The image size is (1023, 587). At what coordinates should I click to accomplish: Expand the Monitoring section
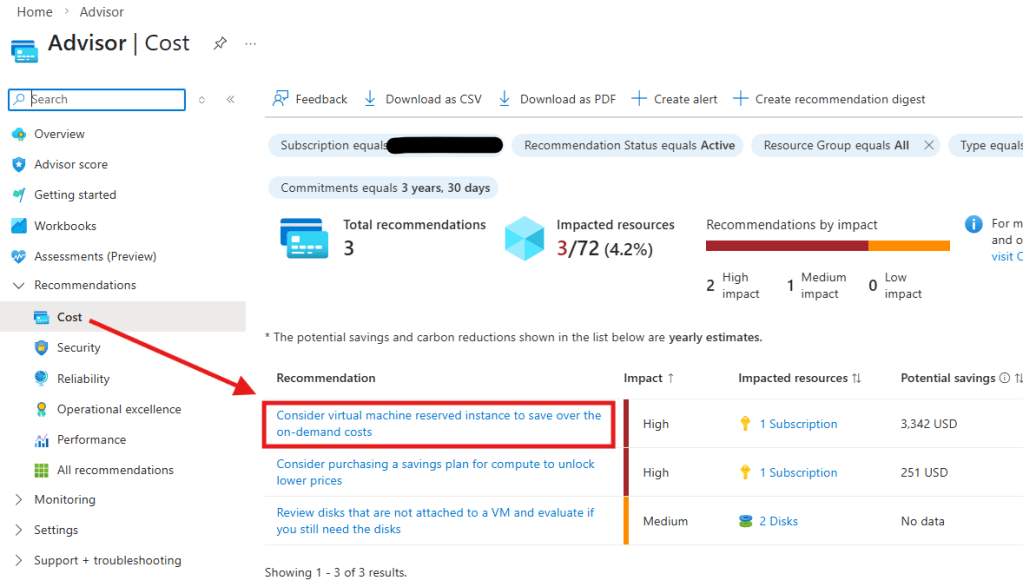pos(18,499)
